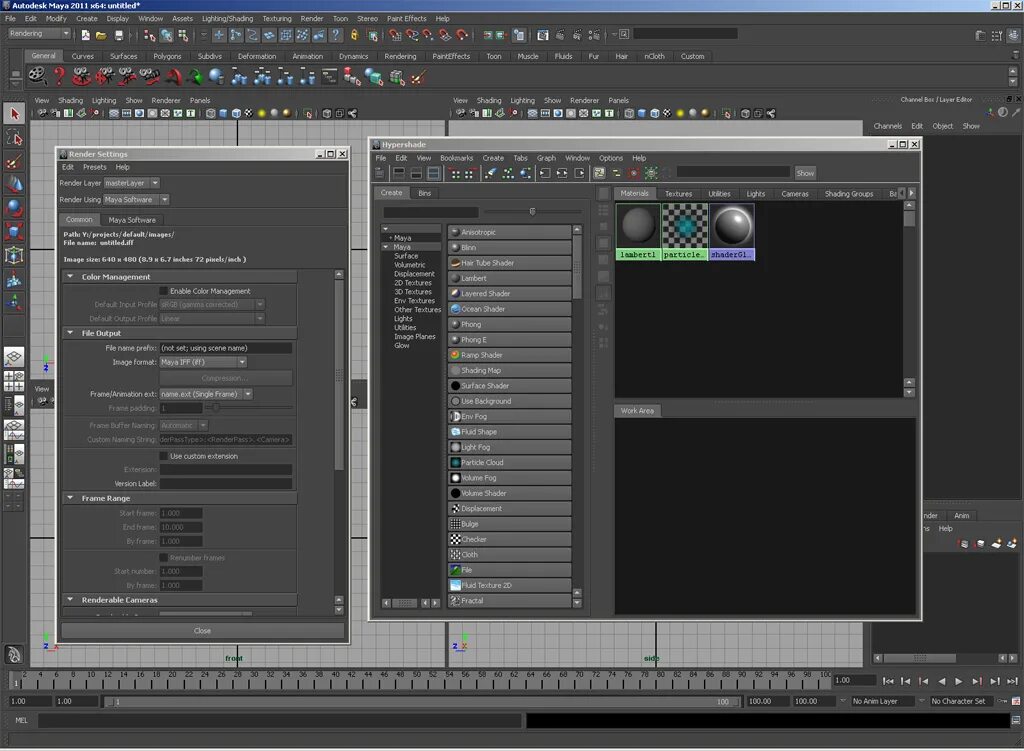
Task: Click the range slider bar
Action: click(422, 702)
